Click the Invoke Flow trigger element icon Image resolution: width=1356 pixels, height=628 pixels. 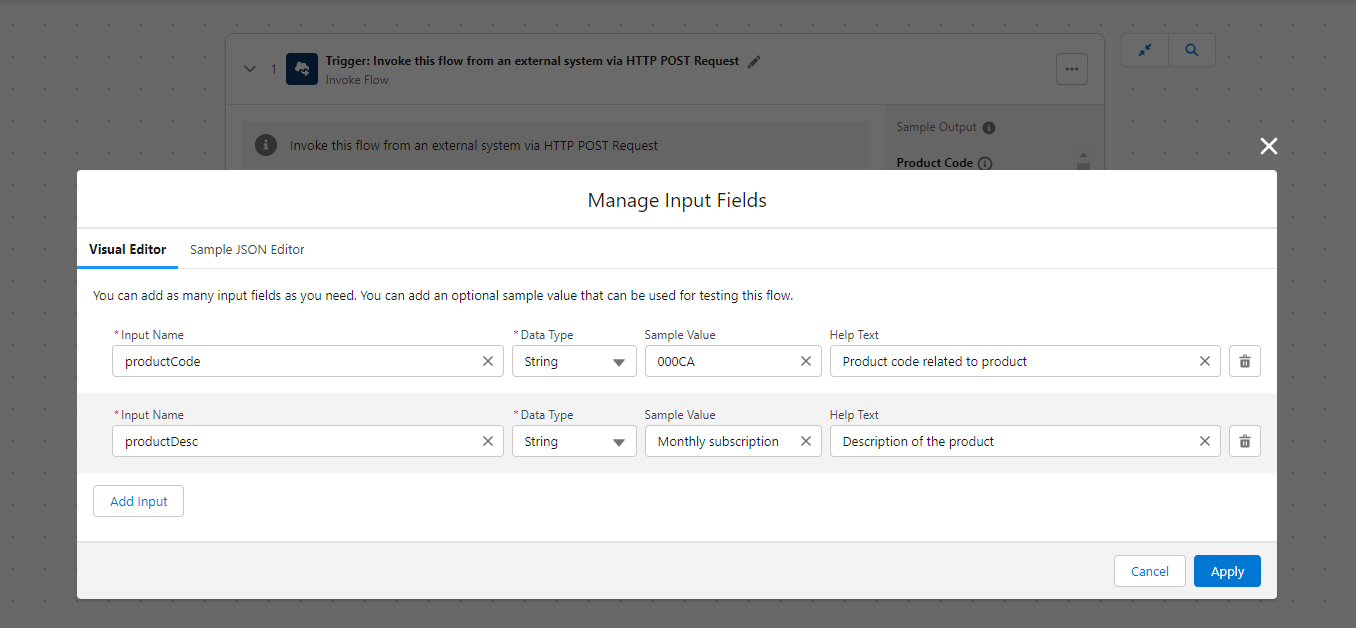[x=301, y=68]
